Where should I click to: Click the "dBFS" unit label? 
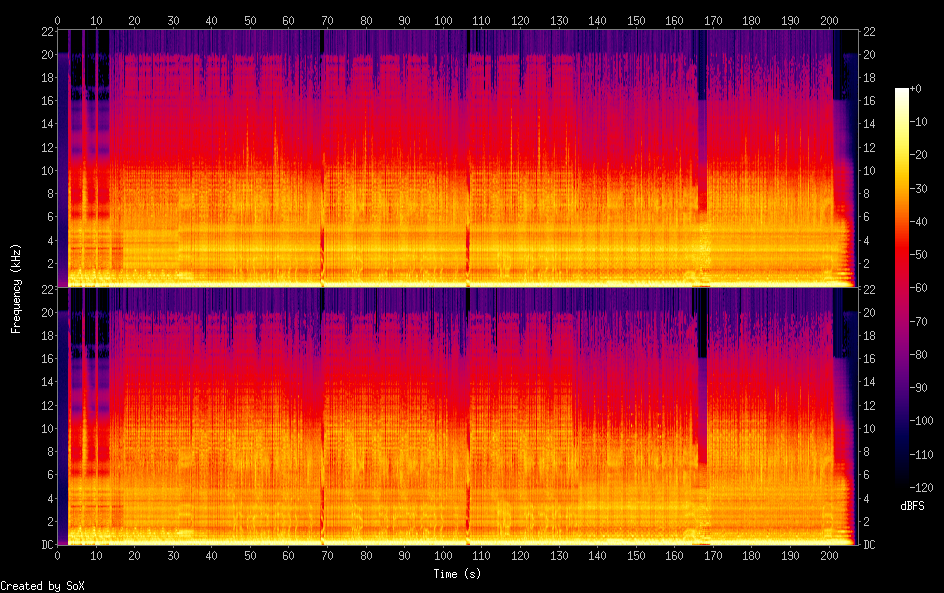pyautogui.click(x=912, y=506)
